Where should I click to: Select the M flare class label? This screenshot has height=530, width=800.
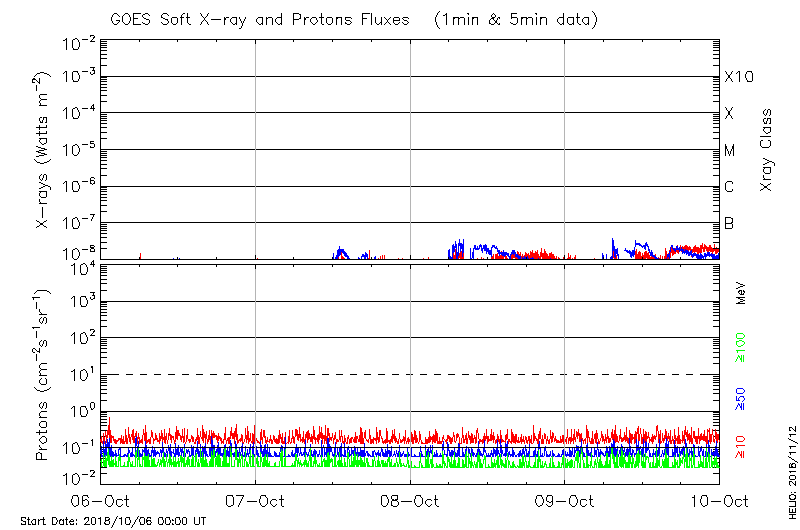(x=730, y=150)
